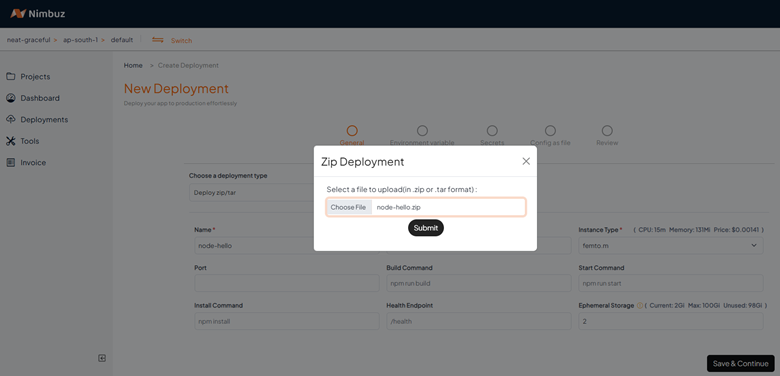Click the Ephemeral Storage info icon
Screen dimensions: 780x376
point(640,305)
